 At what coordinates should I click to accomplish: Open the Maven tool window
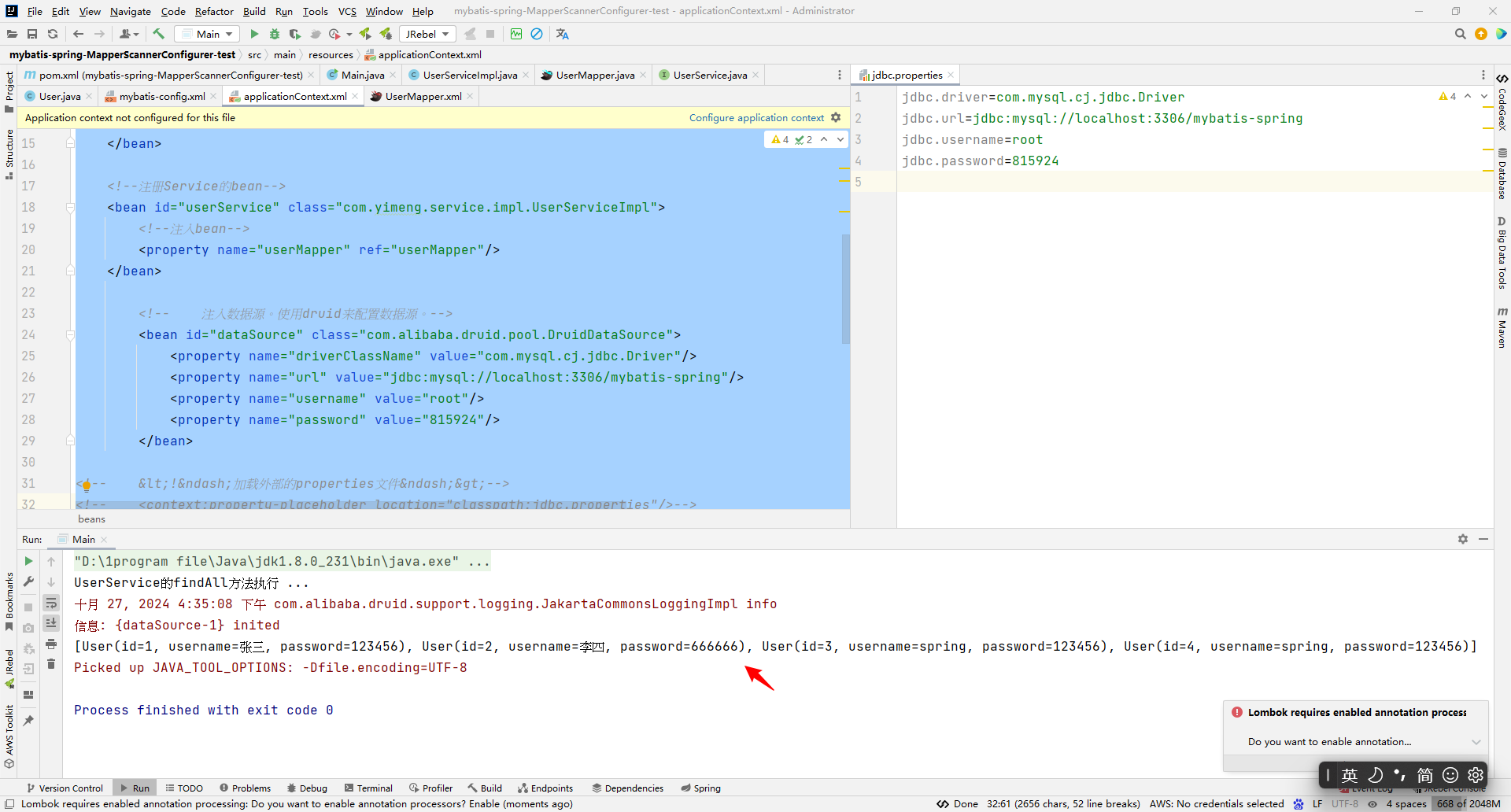click(x=1502, y=327)
